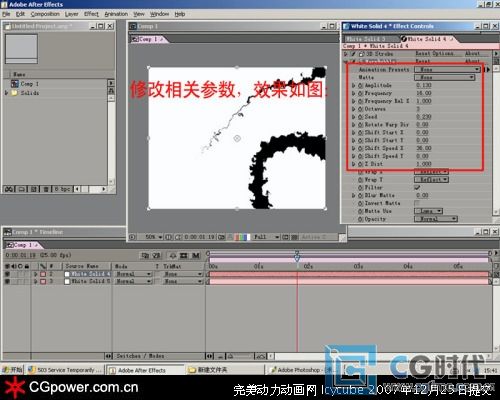The width and height of the screenshot is (500, 400).
Task: Open Wrap Y Reflect dropdown
Action: (x=431, y=180)
